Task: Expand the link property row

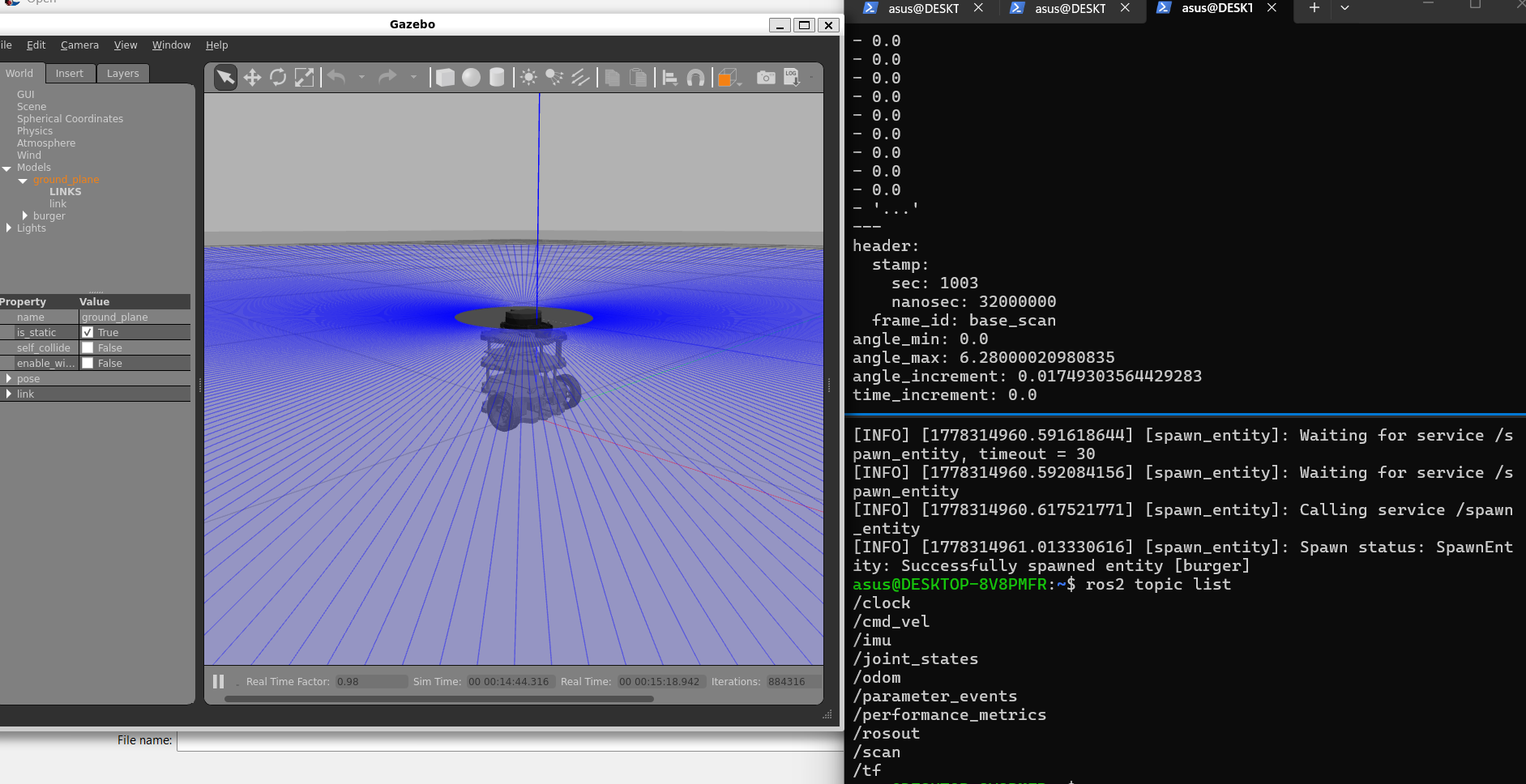Action: click(x=8, y=394)
